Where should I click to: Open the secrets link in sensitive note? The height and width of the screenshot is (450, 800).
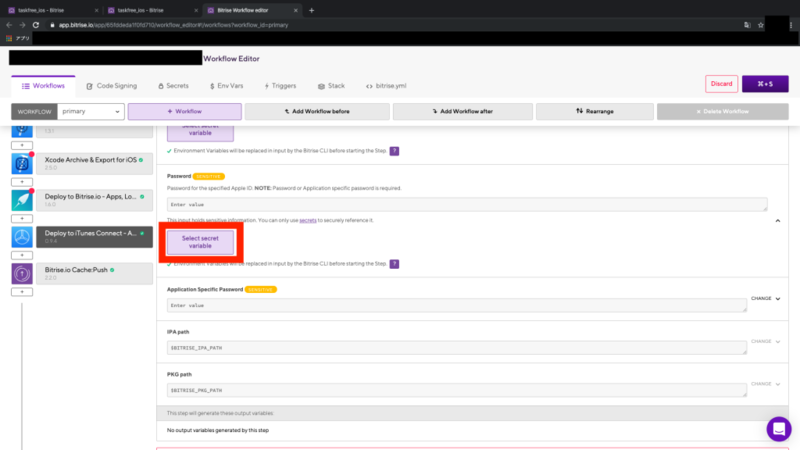click(x=308, y=220)
